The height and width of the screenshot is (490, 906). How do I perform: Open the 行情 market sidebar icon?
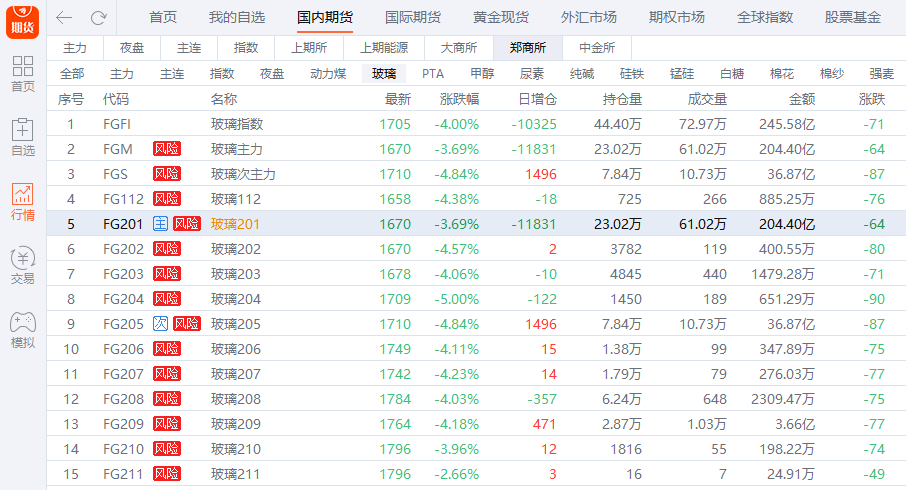point(23,202)
